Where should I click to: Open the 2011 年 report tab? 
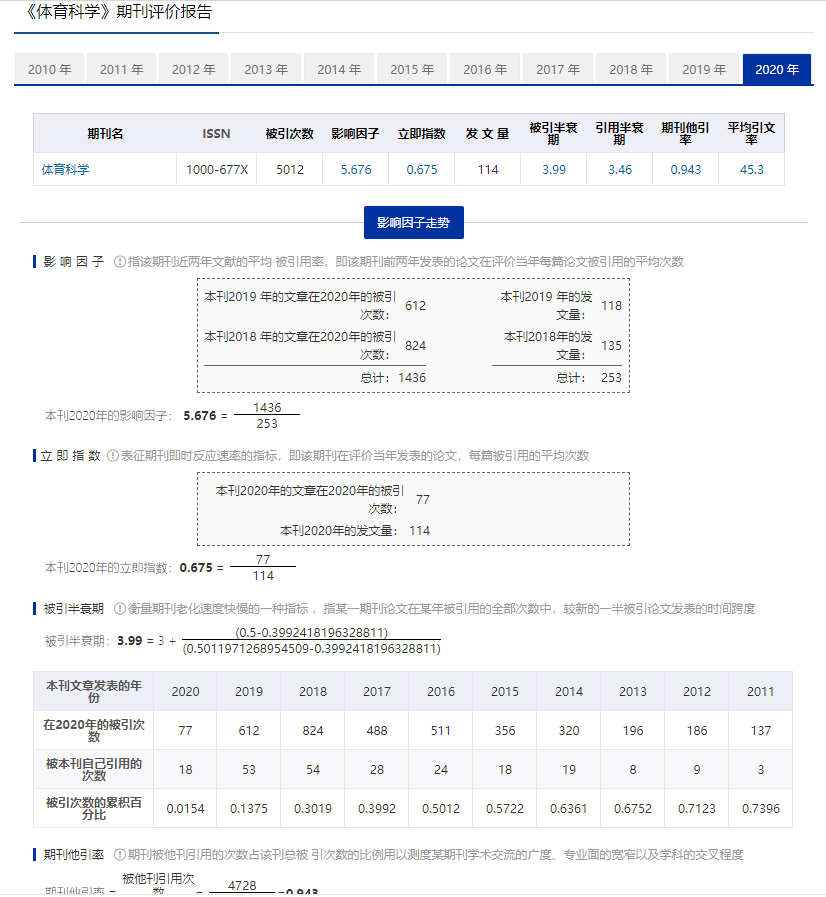[x=122, y=69]
